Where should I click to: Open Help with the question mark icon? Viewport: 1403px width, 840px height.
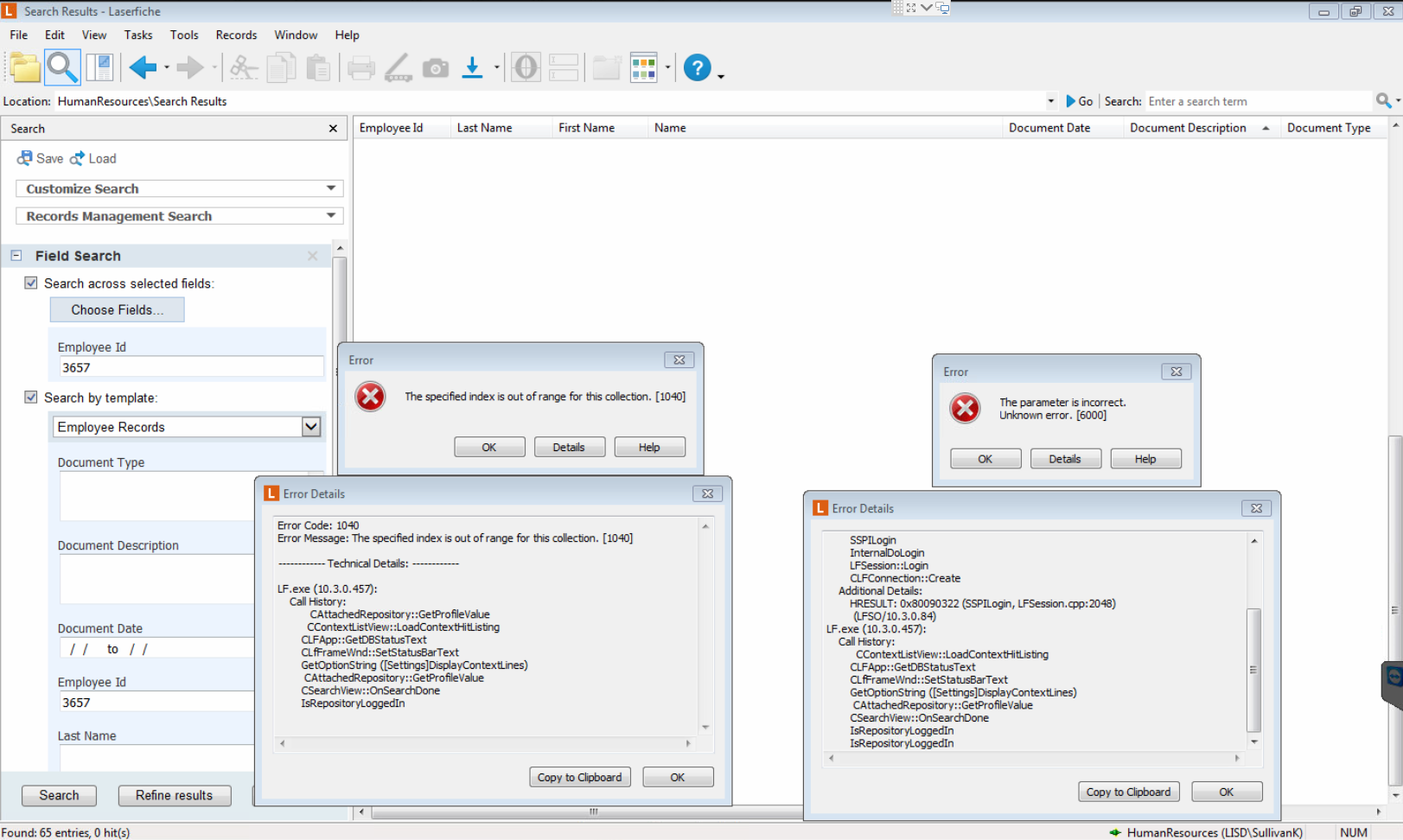[x=697, y=67]
